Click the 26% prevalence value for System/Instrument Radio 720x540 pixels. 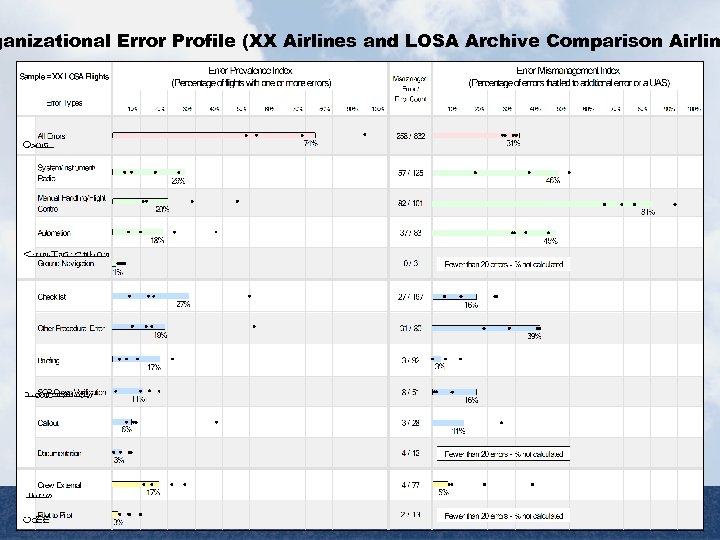point(178,181)
